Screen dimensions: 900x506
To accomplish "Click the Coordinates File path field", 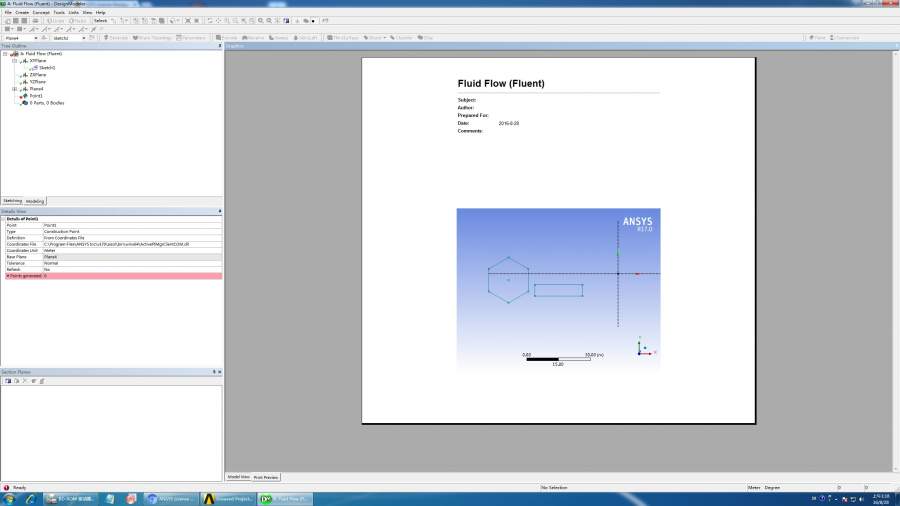I will [x=132, y=244].
